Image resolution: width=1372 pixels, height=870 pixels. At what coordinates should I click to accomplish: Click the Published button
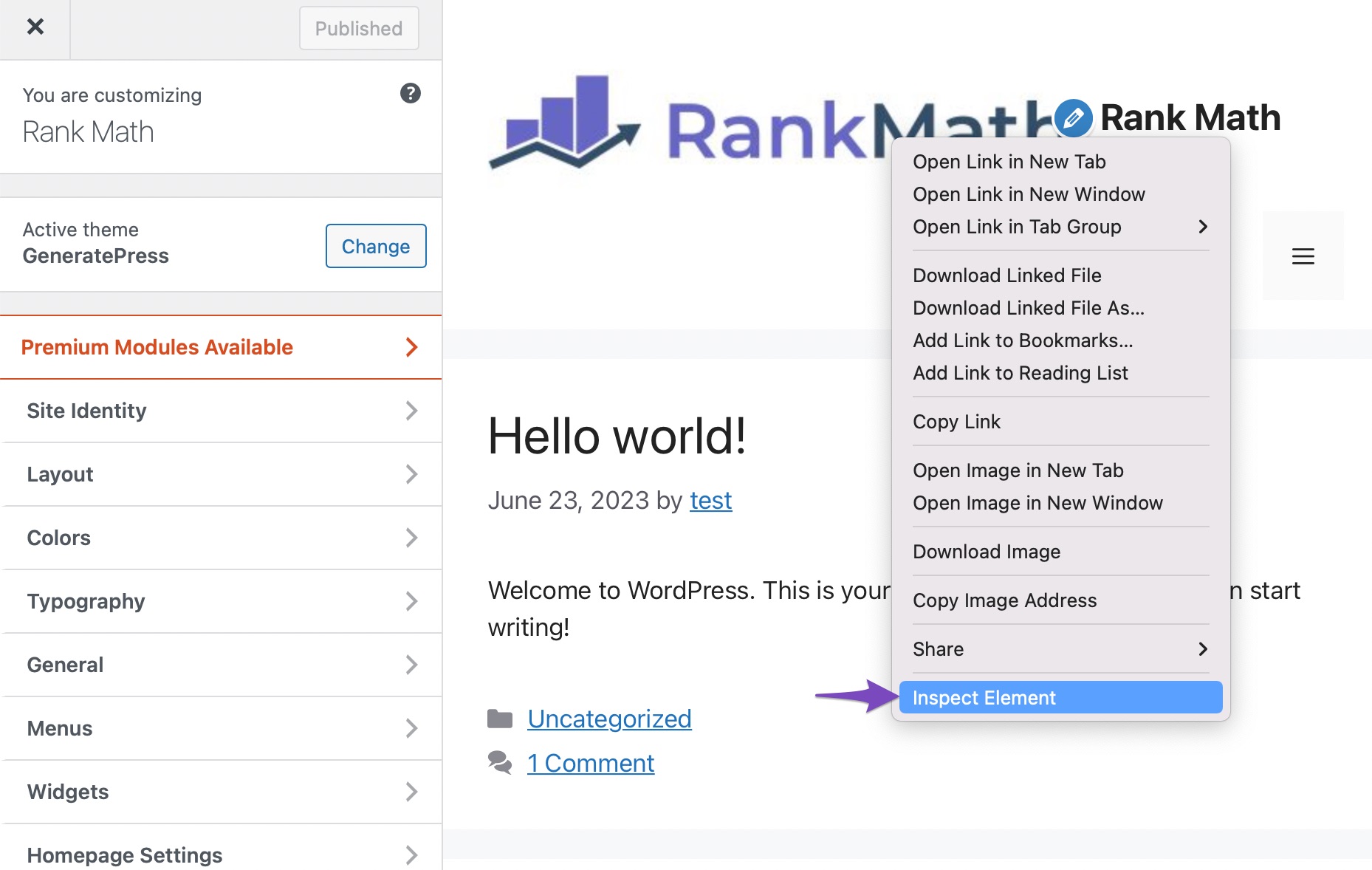coord(359,28)
